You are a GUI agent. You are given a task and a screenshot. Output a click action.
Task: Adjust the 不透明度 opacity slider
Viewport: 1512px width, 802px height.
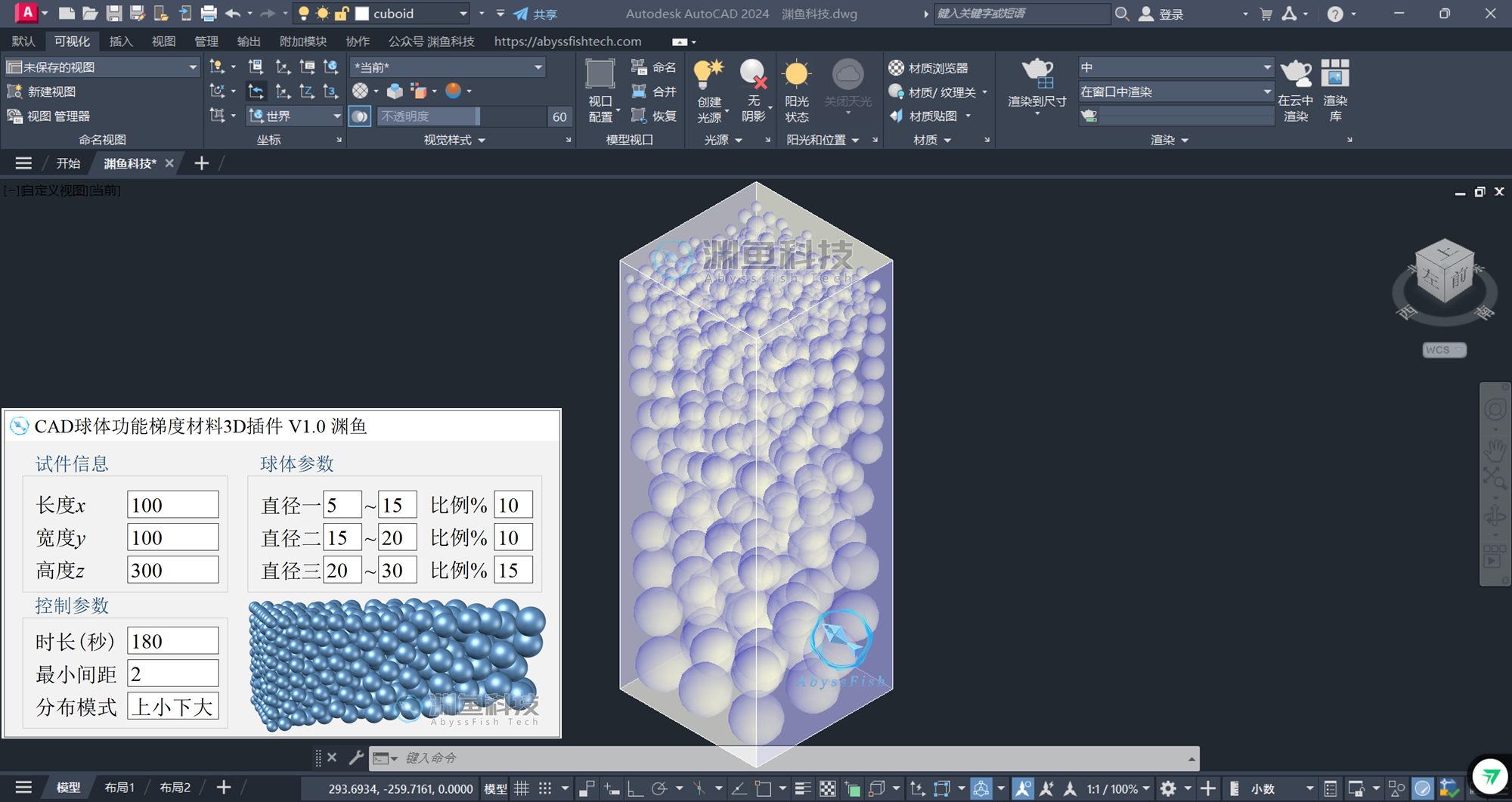(461, 116)
